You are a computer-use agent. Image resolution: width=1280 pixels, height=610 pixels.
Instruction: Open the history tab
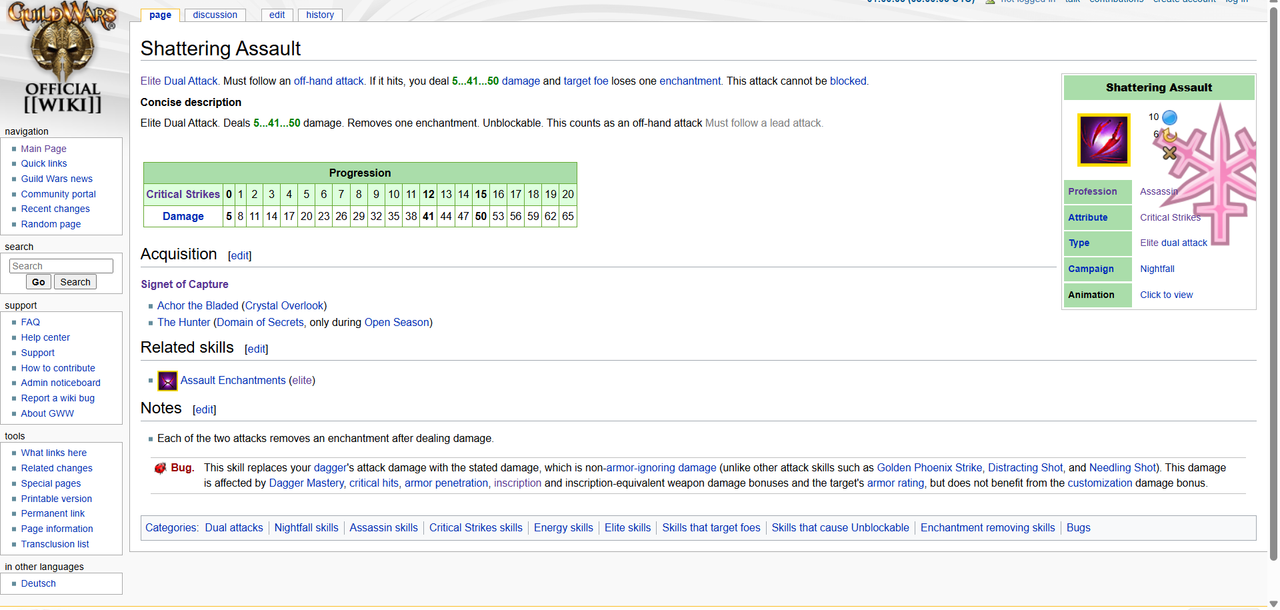coord(320,15)
